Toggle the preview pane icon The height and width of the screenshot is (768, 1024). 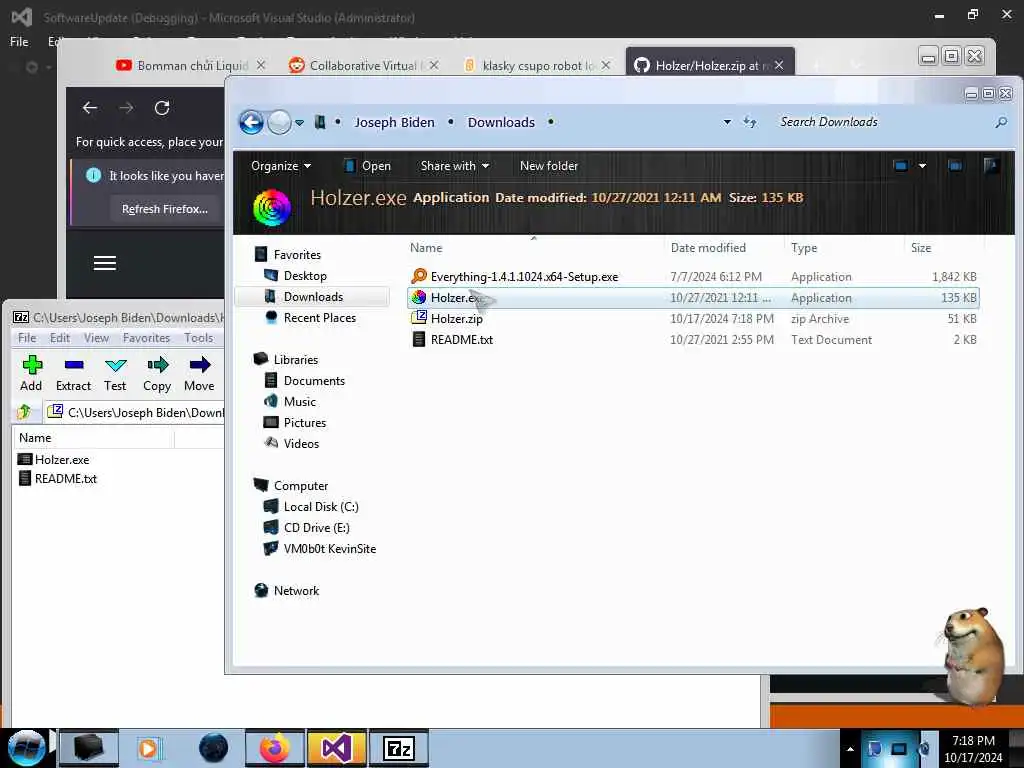955,166
